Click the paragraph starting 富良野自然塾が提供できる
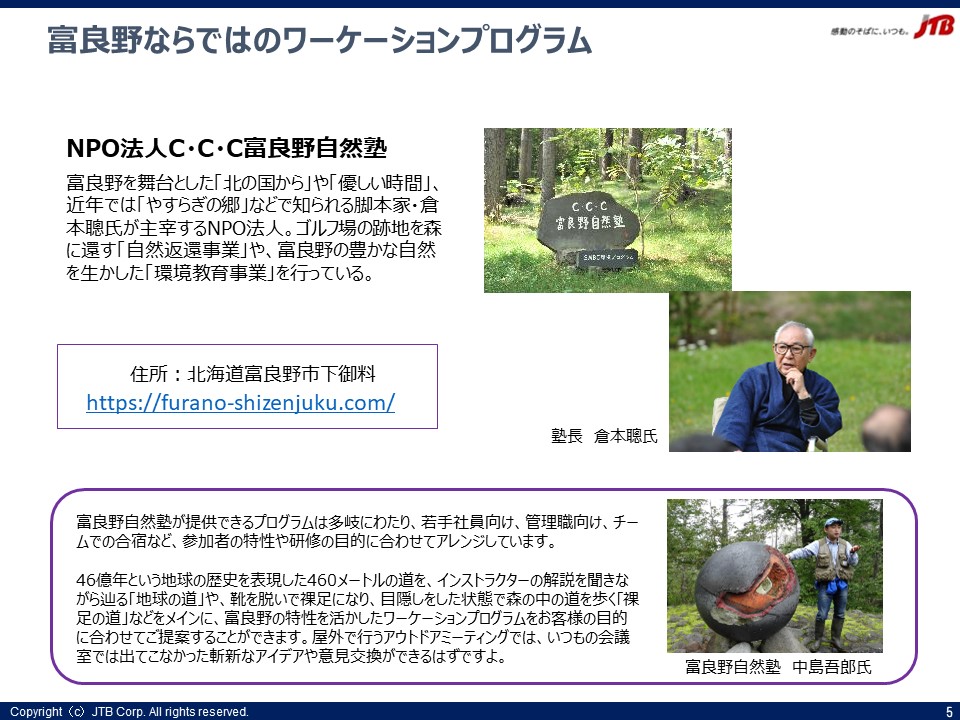The height and width of the screenshot is (720, 960). click(x=357, y=531)
